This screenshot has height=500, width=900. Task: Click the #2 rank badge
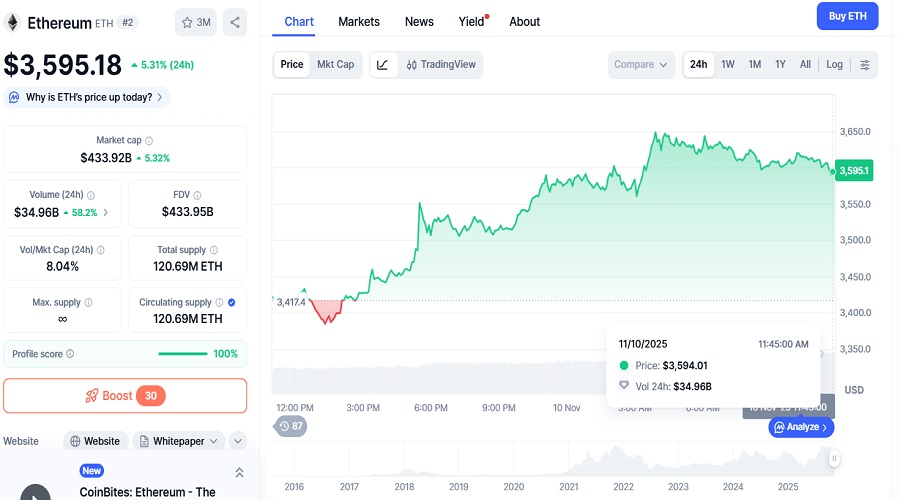[x=127, y=22]
